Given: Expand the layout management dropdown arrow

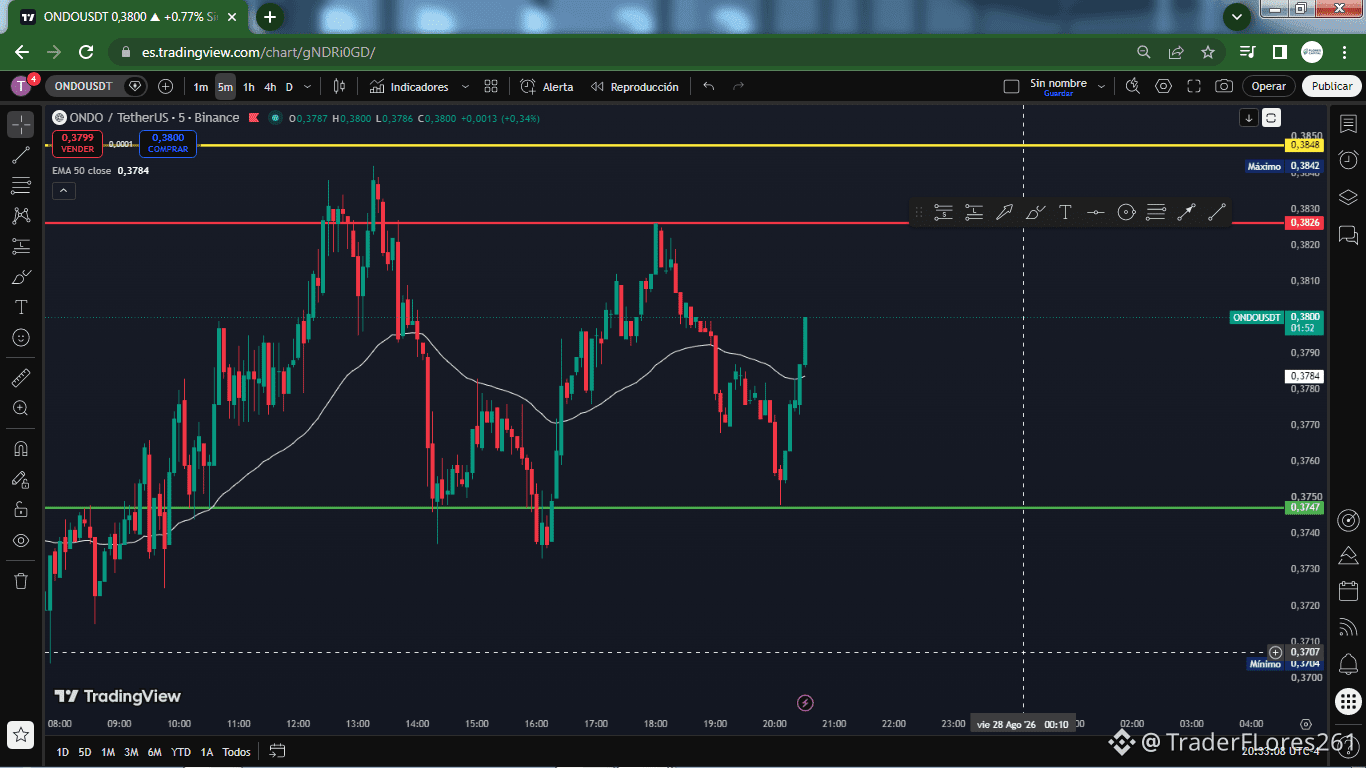Looking at the screenshot, I should tap(1102, 87).
